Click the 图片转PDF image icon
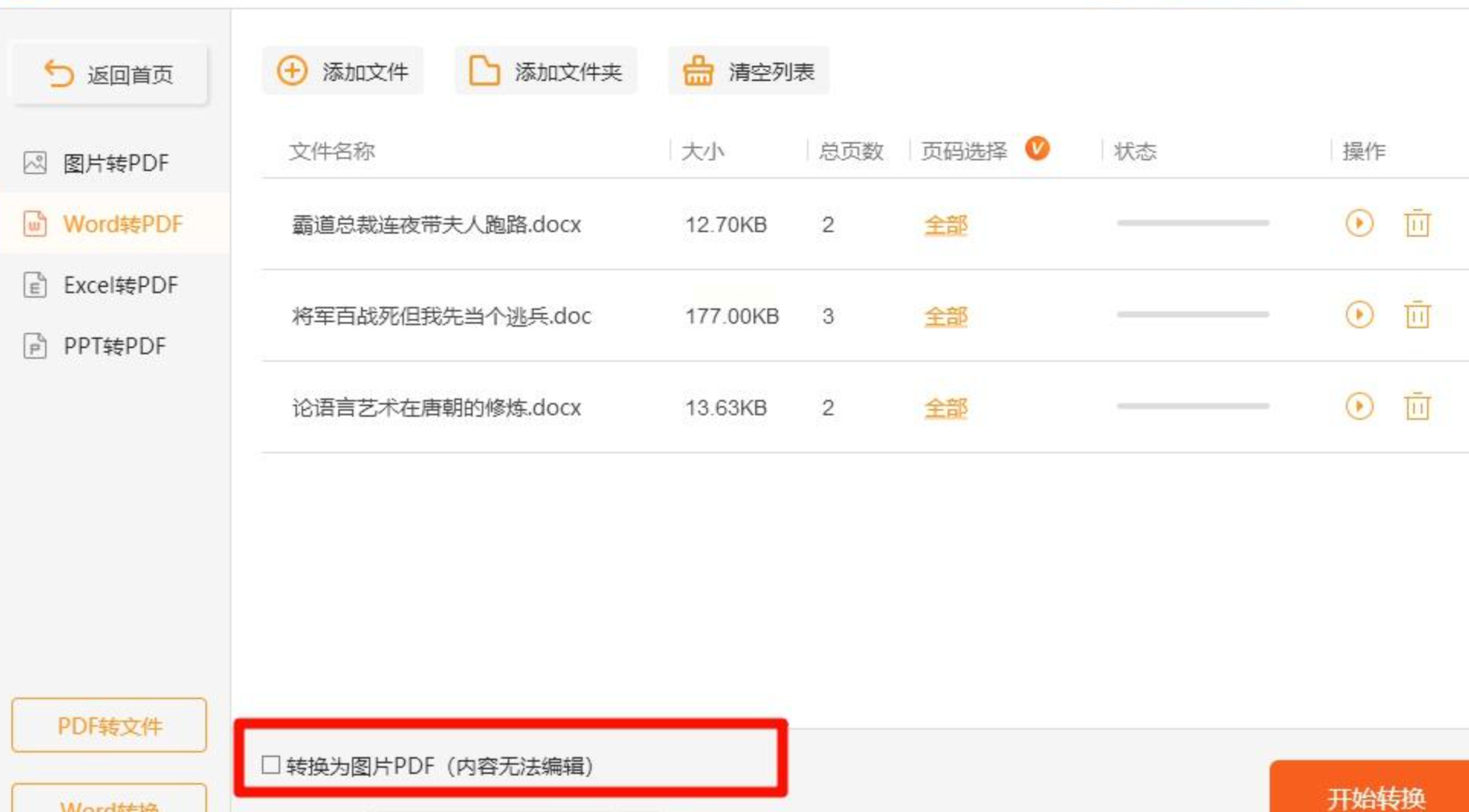This screenshot has width=1469, height=812. click(x=35, y=163)
